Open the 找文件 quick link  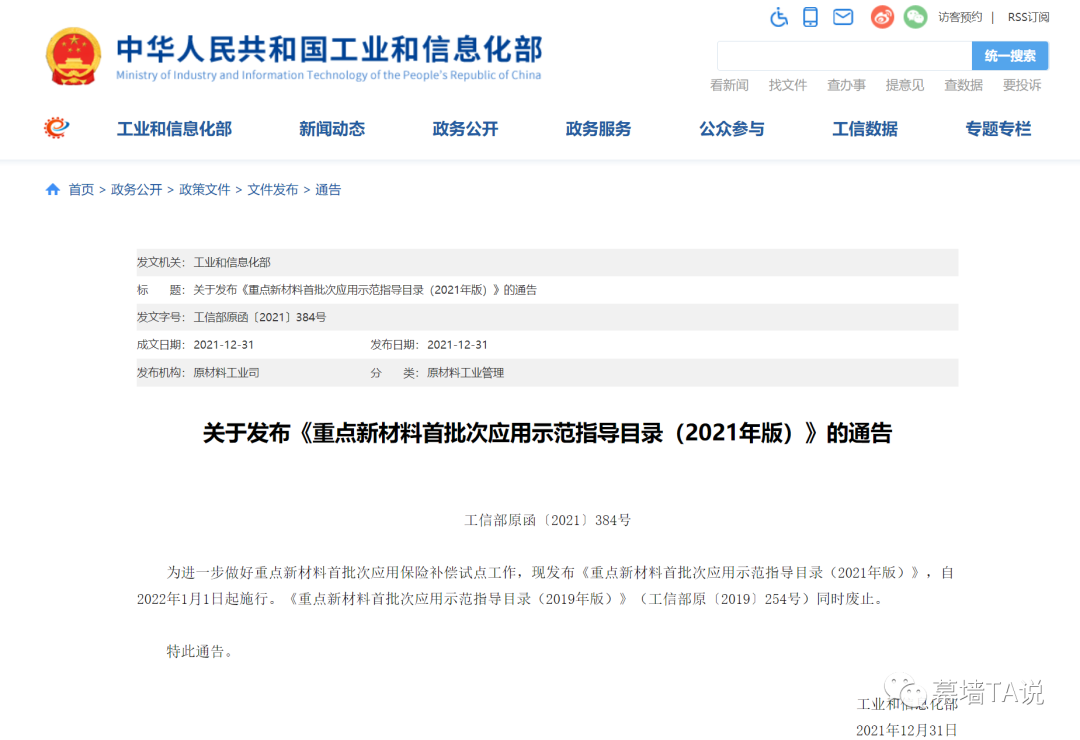pyautogui.click(x=788, y=85)
